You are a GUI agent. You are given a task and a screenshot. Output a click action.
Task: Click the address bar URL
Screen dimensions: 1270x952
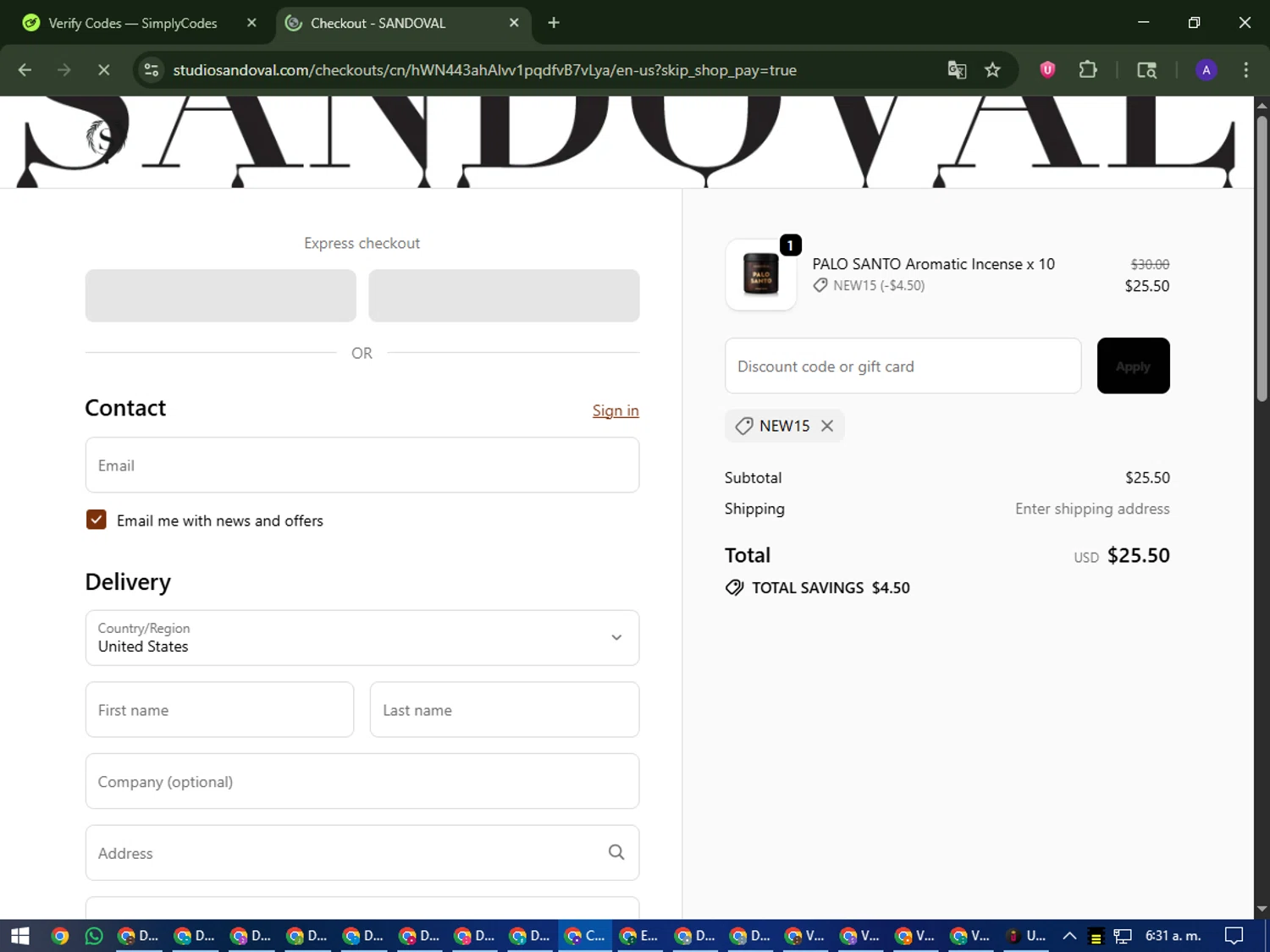pyautogui.click(x=484, y=70)
